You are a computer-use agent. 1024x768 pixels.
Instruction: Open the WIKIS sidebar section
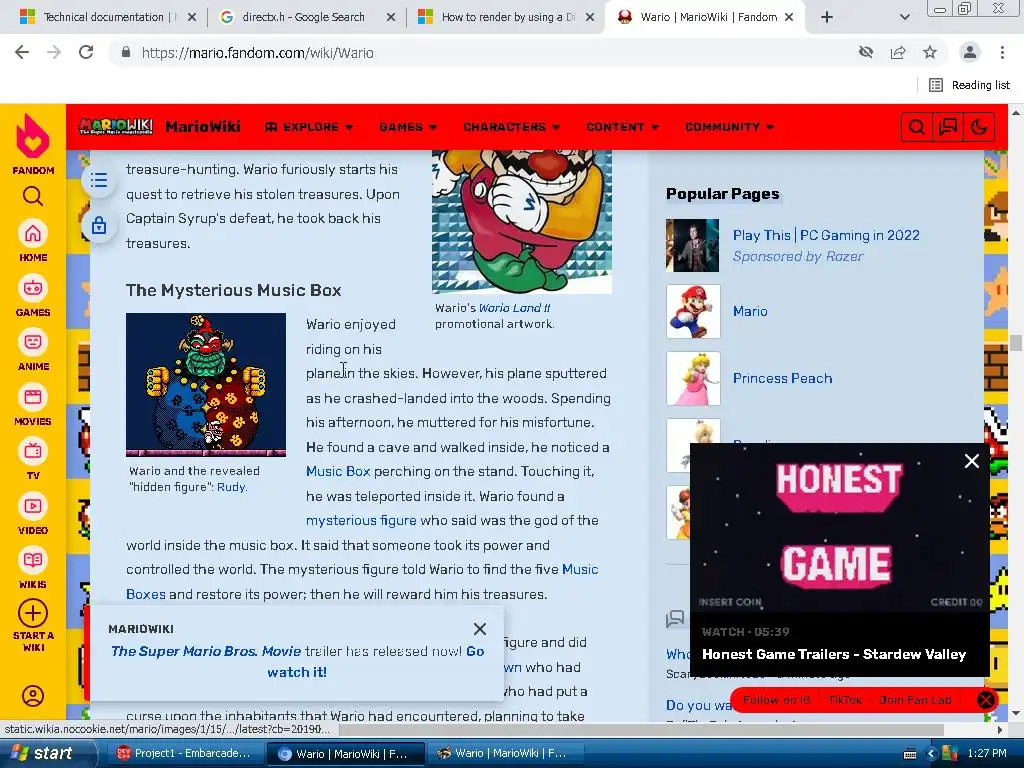click(x=33, y=568)
